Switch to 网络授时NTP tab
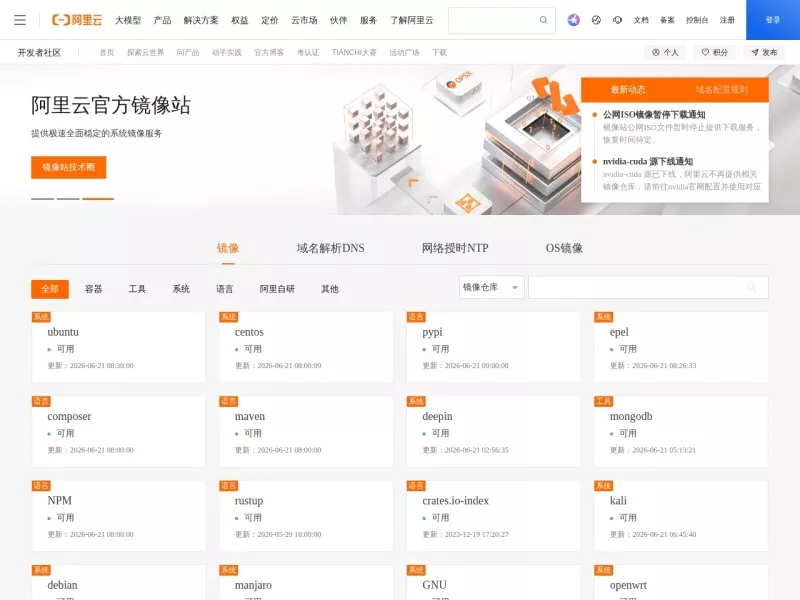 click(x=455, y=248)
